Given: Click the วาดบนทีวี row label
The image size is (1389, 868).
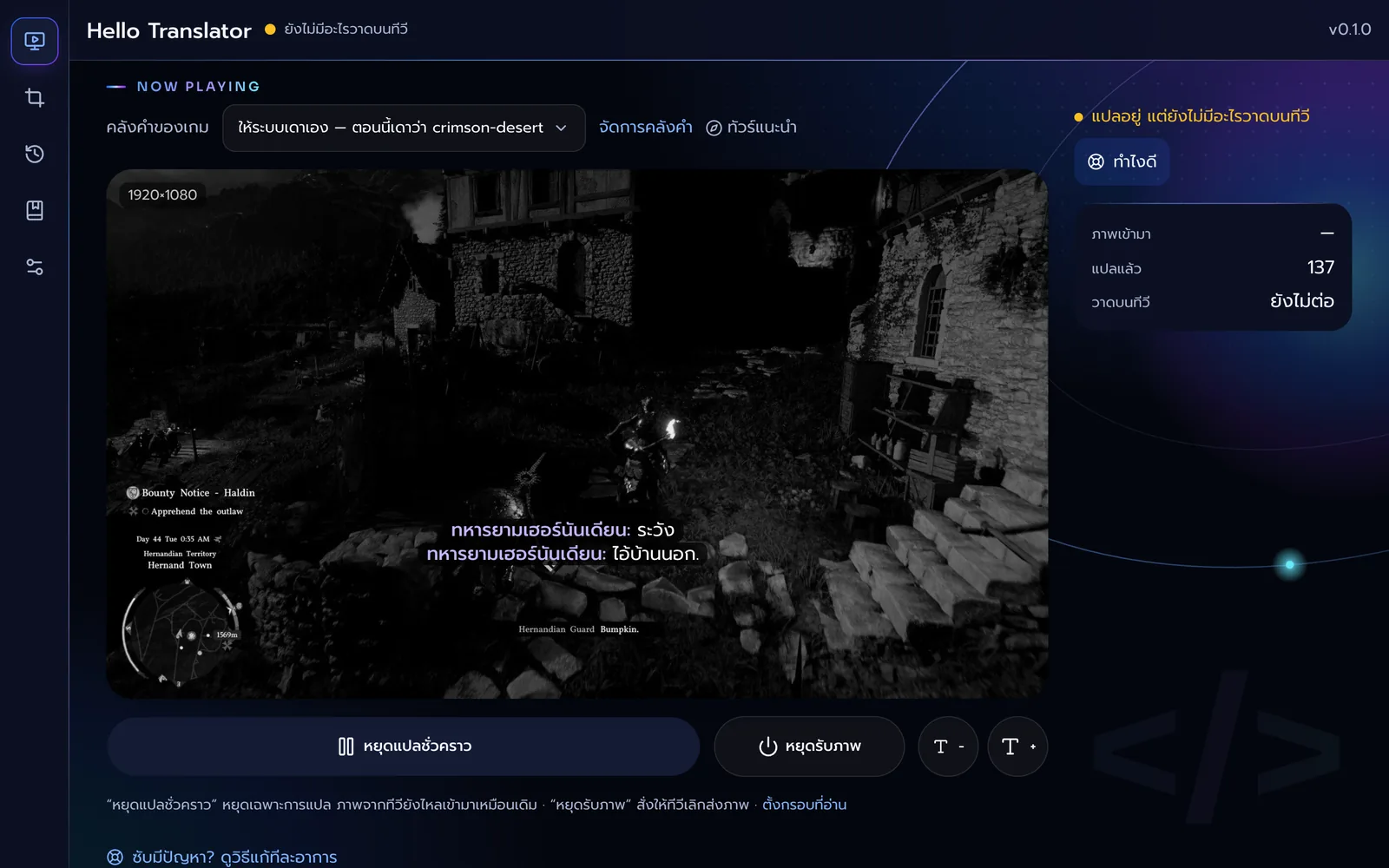Looking at the screenshot, I should coord(1121,302).
